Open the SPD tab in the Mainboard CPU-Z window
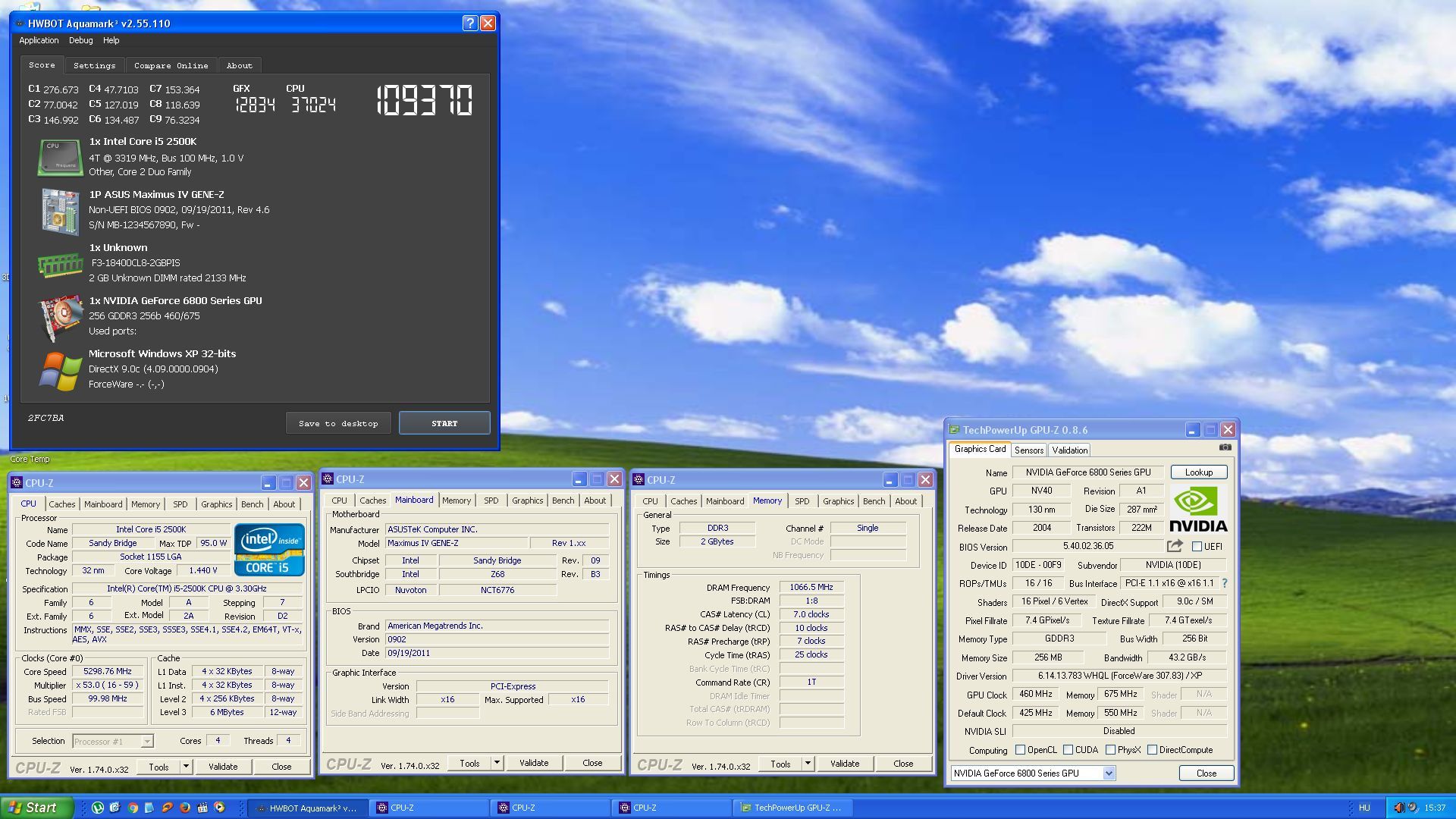 (491, 500)
